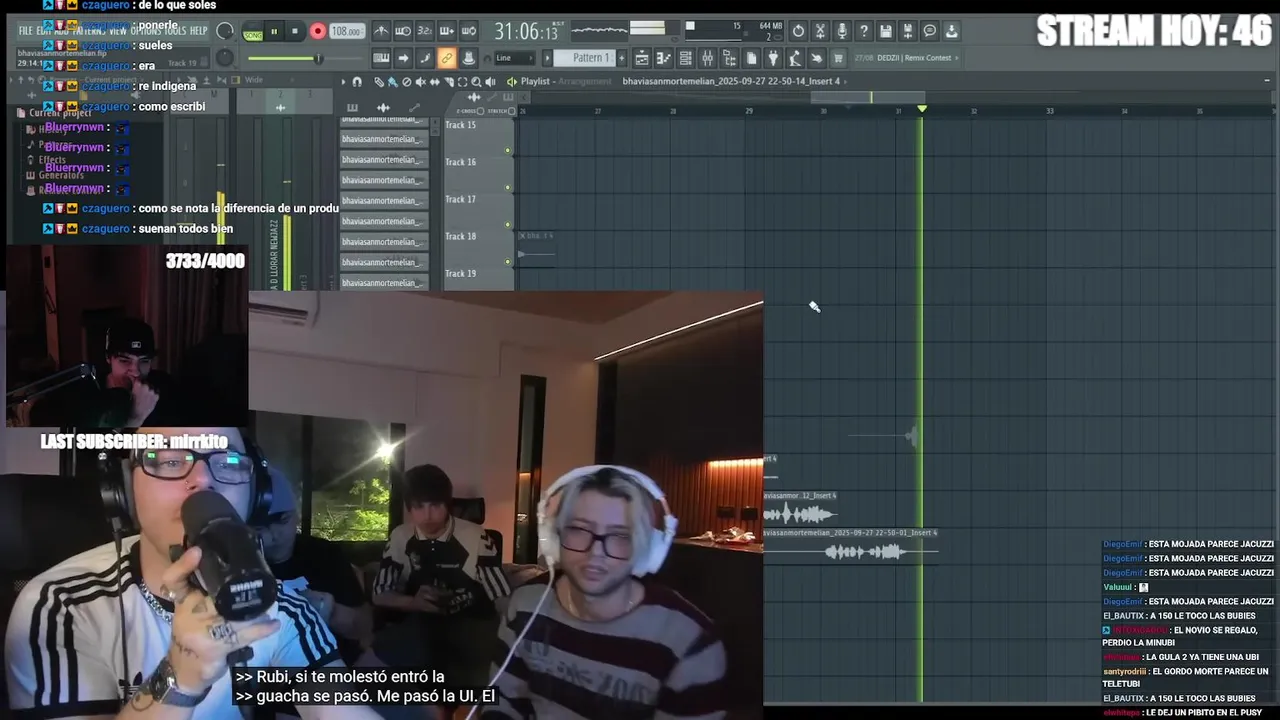Select the Mute tool in playlist
The height and width of the screenshot is (720, 1280).
coord(420,81)
